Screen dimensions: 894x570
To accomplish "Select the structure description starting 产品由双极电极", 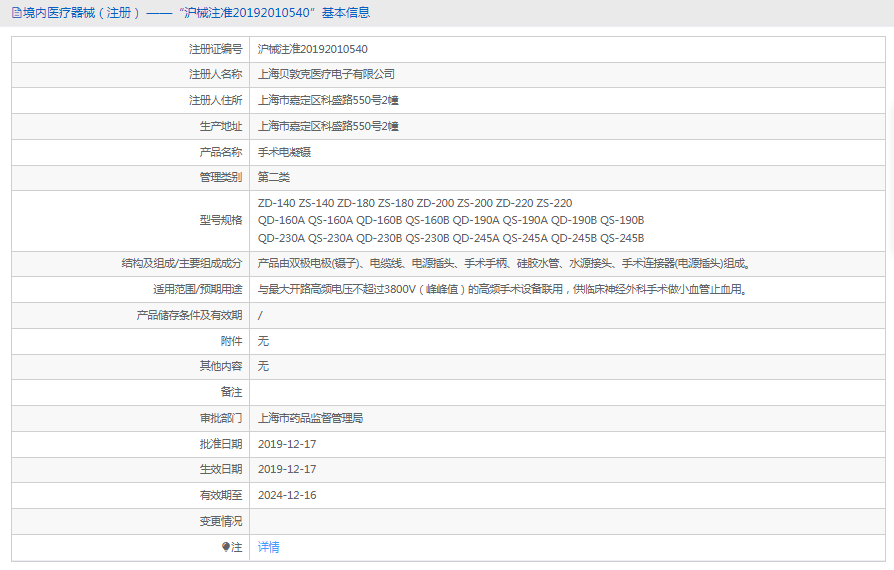I will [x=505, y=263].
